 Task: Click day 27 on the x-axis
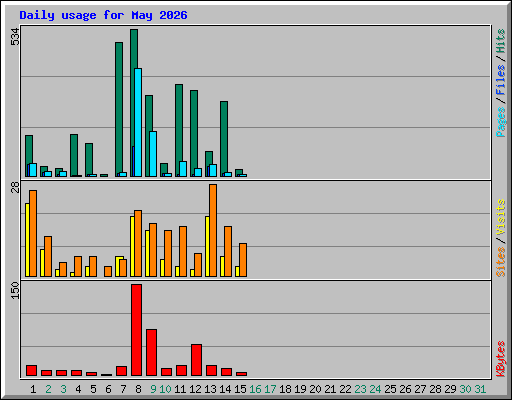(x=420, y=389)
